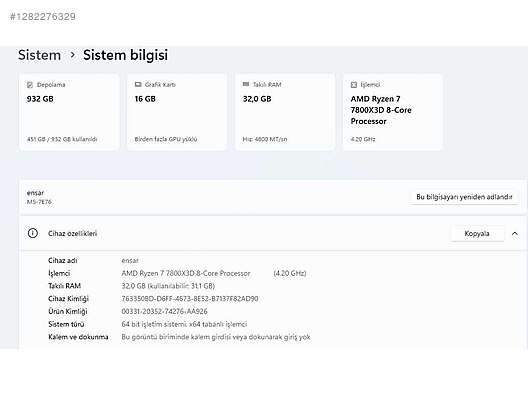Click the Grafik Kartı icon
This screenshot has width=528, height=396.
[x=138, y=85]
